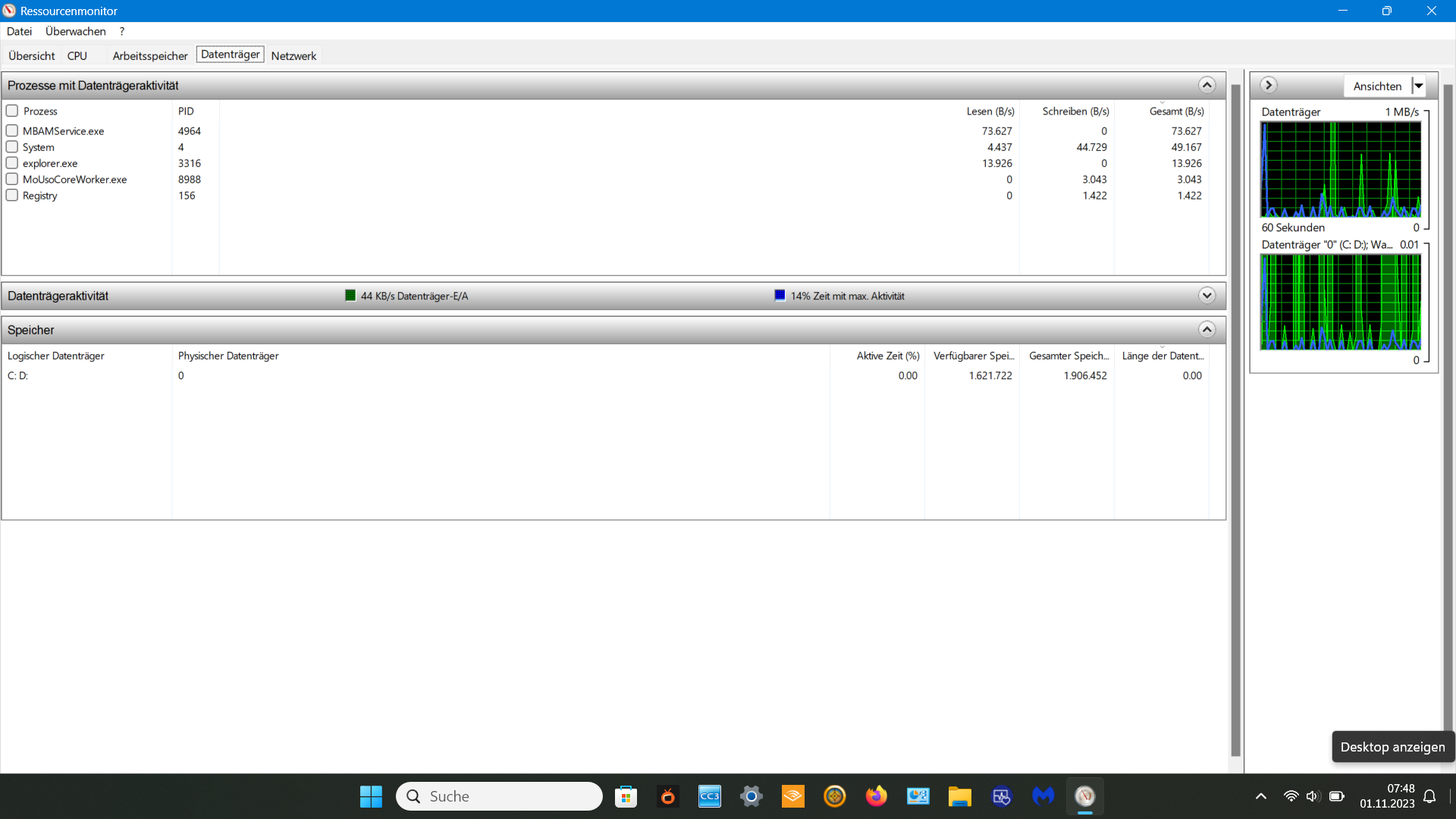Click the Wi-Fi system tray icon
Image resolution: width=1456 pixels, height=819 pixels.
[1291, 796]
